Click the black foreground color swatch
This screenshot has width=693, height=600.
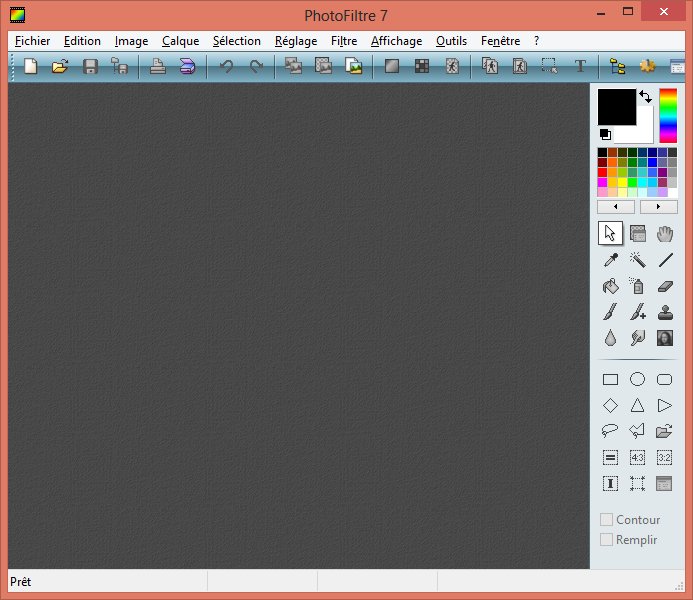point(616,107)
